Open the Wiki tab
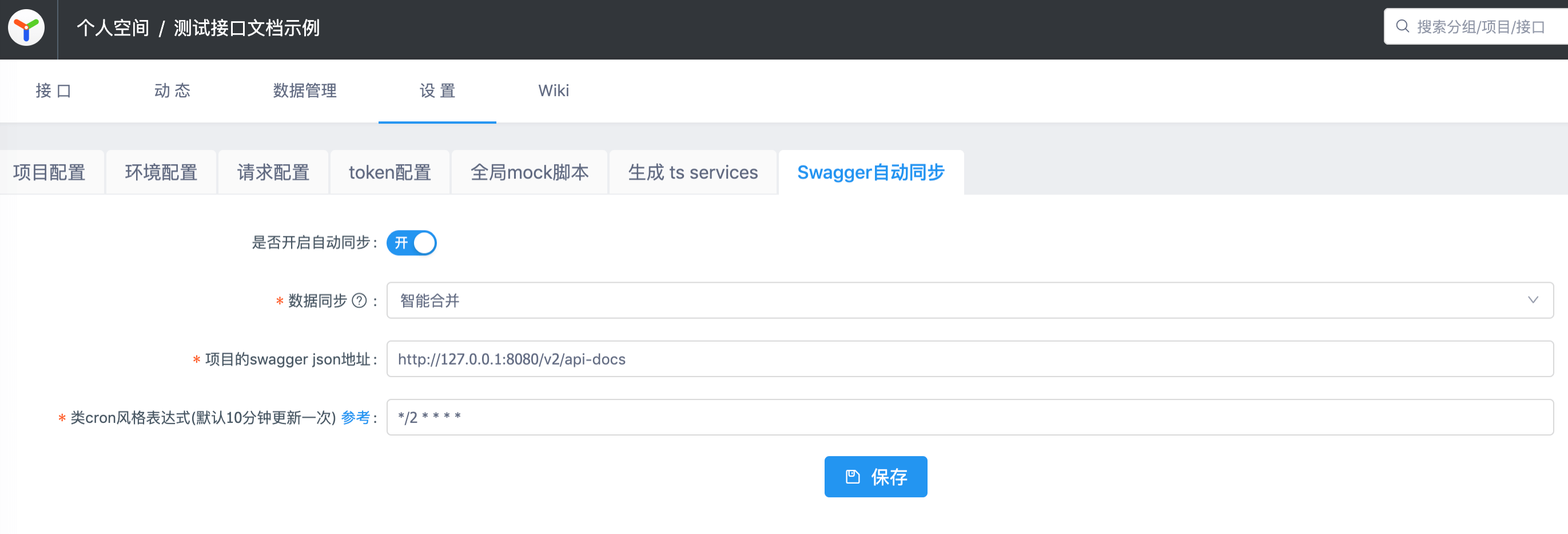 tap(553, 91)
